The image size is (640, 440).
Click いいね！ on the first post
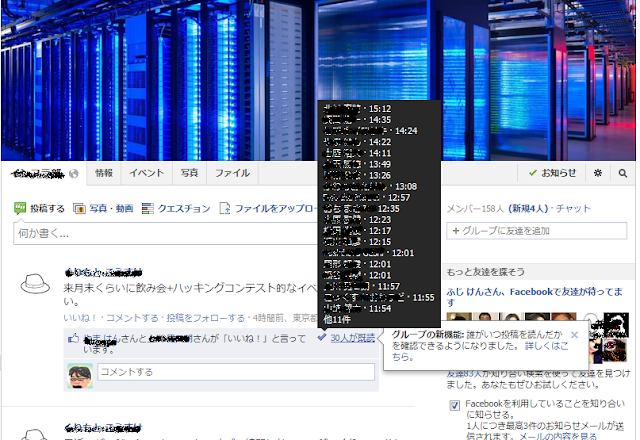click(x=80, y=318)
